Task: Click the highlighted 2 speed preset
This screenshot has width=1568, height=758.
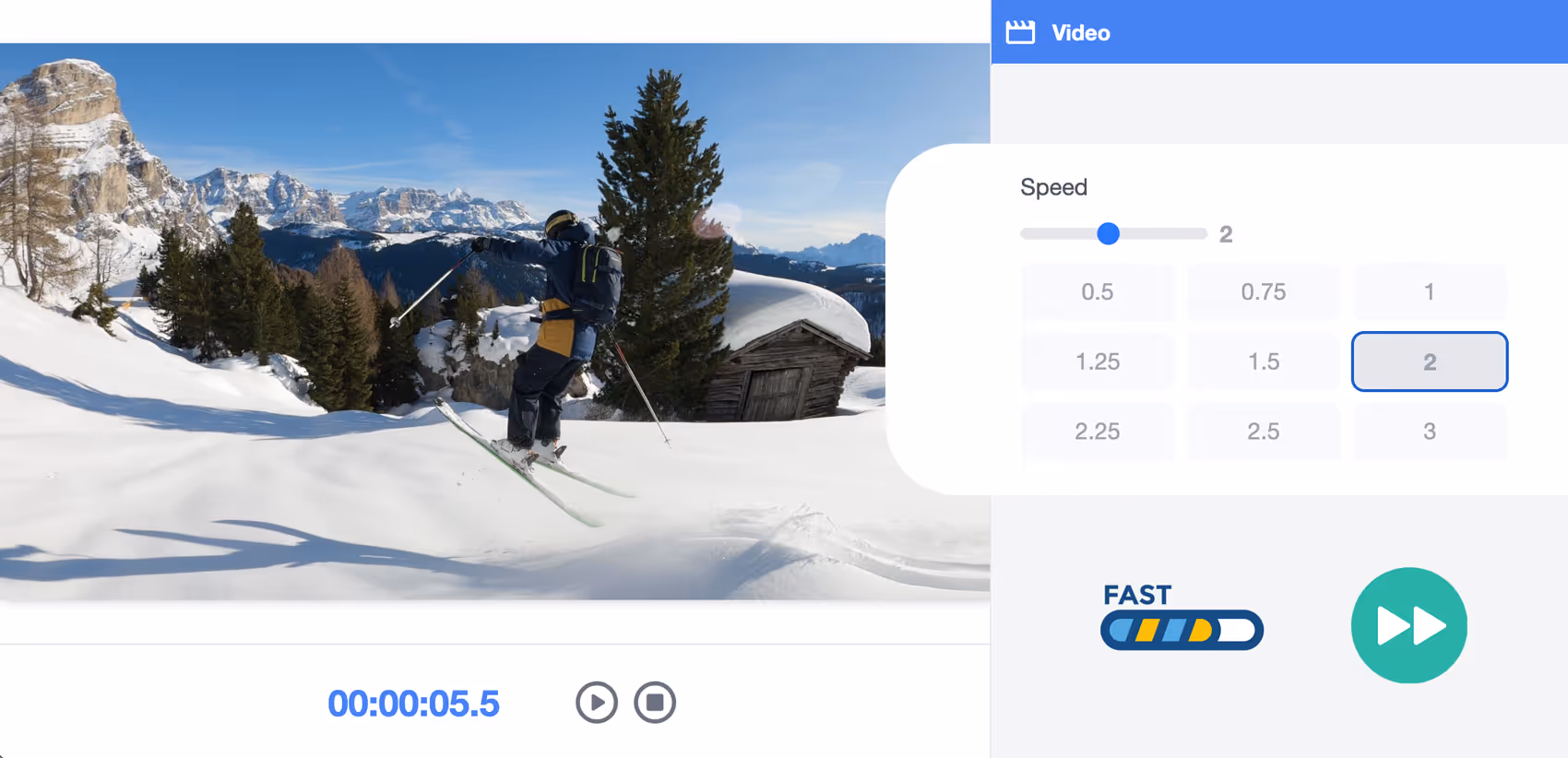Action: [x=1429, y=361]
